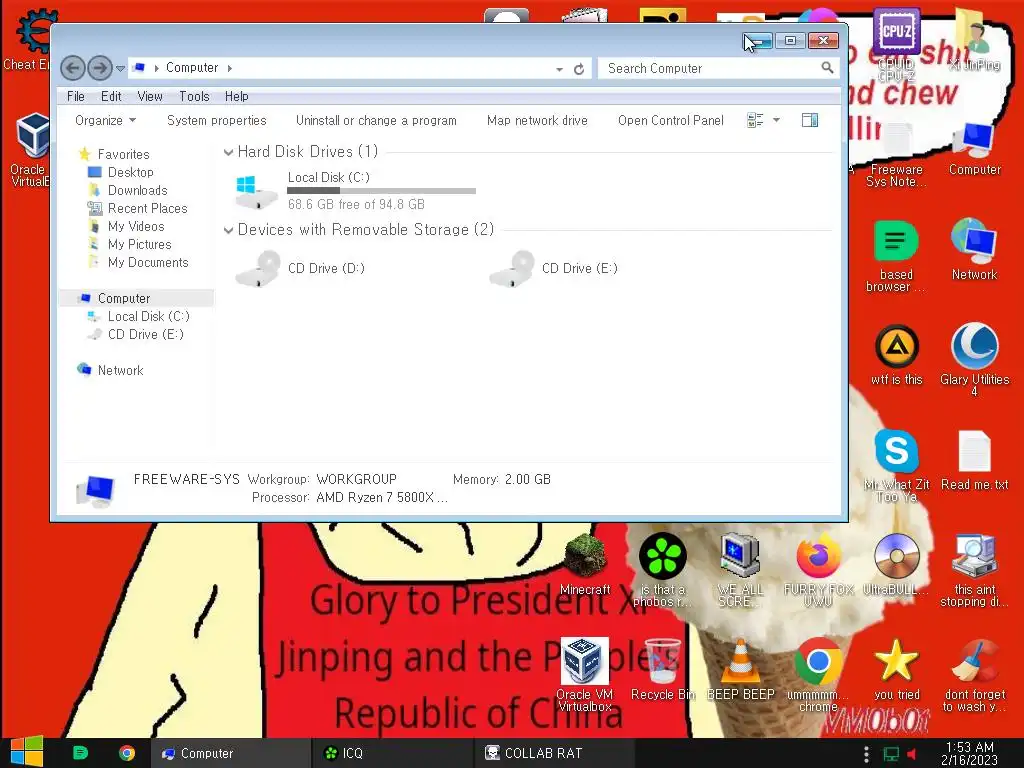1024x768 pixels.
Task: Select Computer in the navigation pane
Action: [x=123, y=298]
